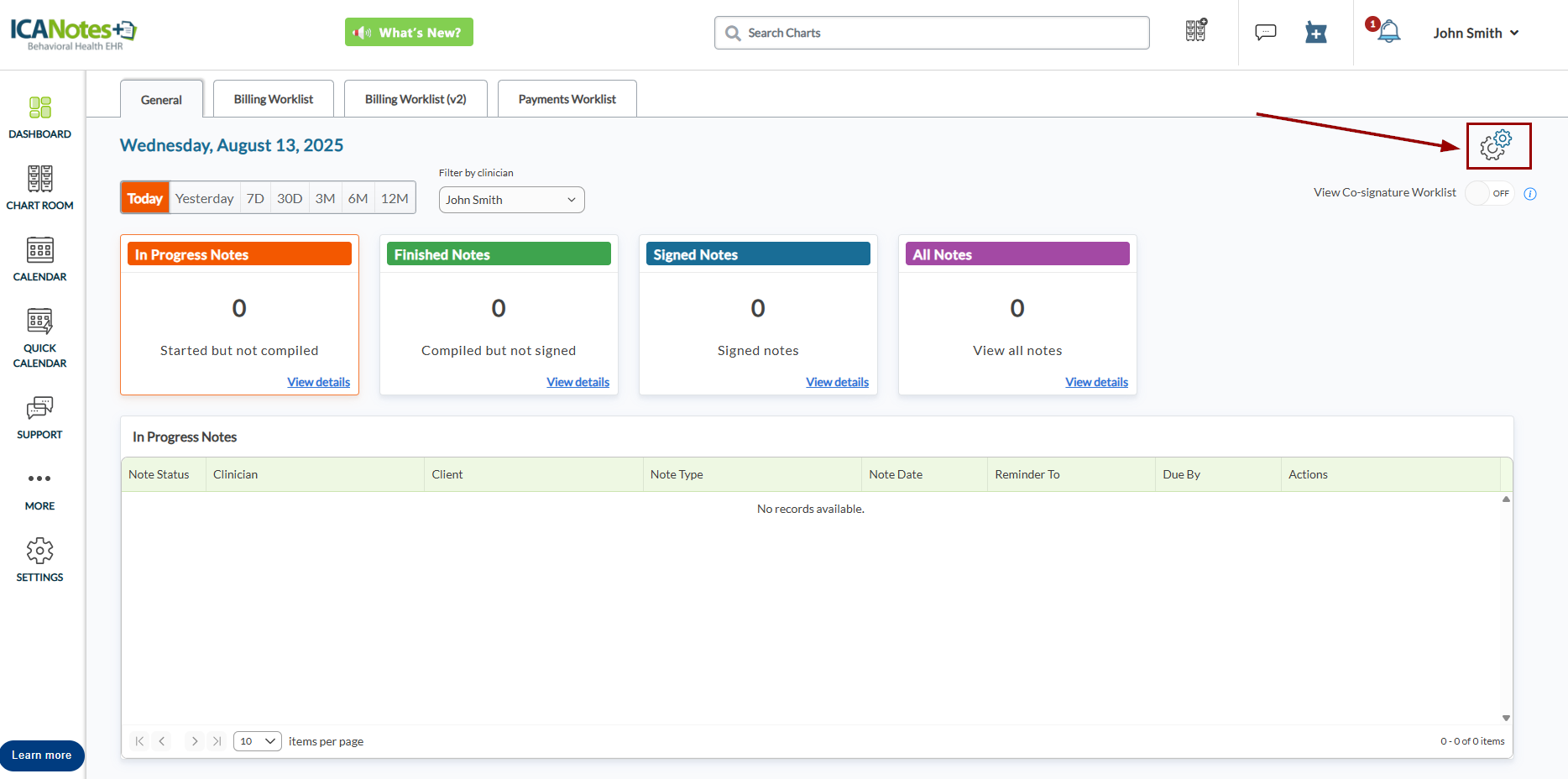The image size is (1568, 779).
Task: Sort by Note Status column header
Action: click(x=164, y=474)
